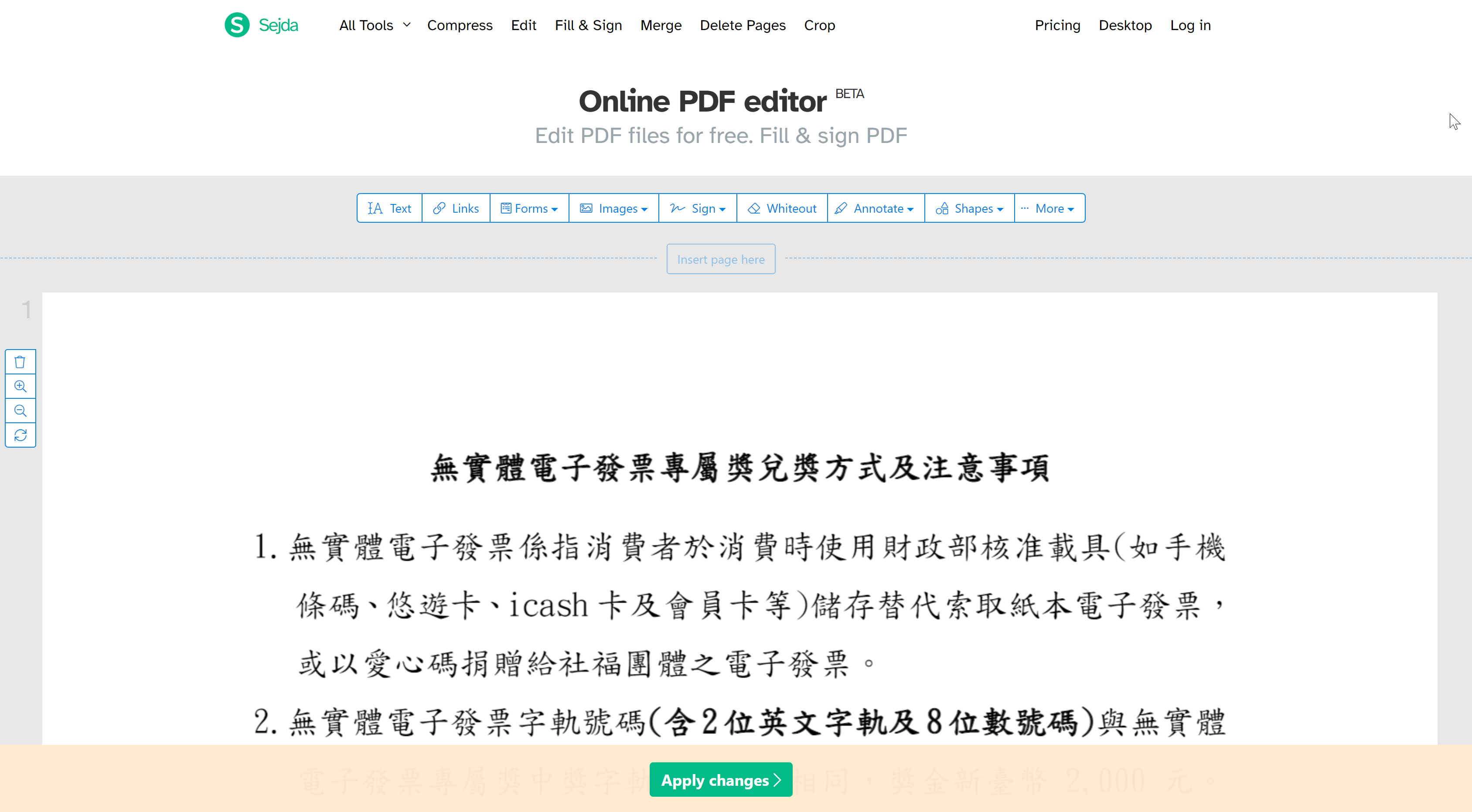Click the Apply changes button
Image resolution: width=1472 pixels, height=812 pixels.
721,779
